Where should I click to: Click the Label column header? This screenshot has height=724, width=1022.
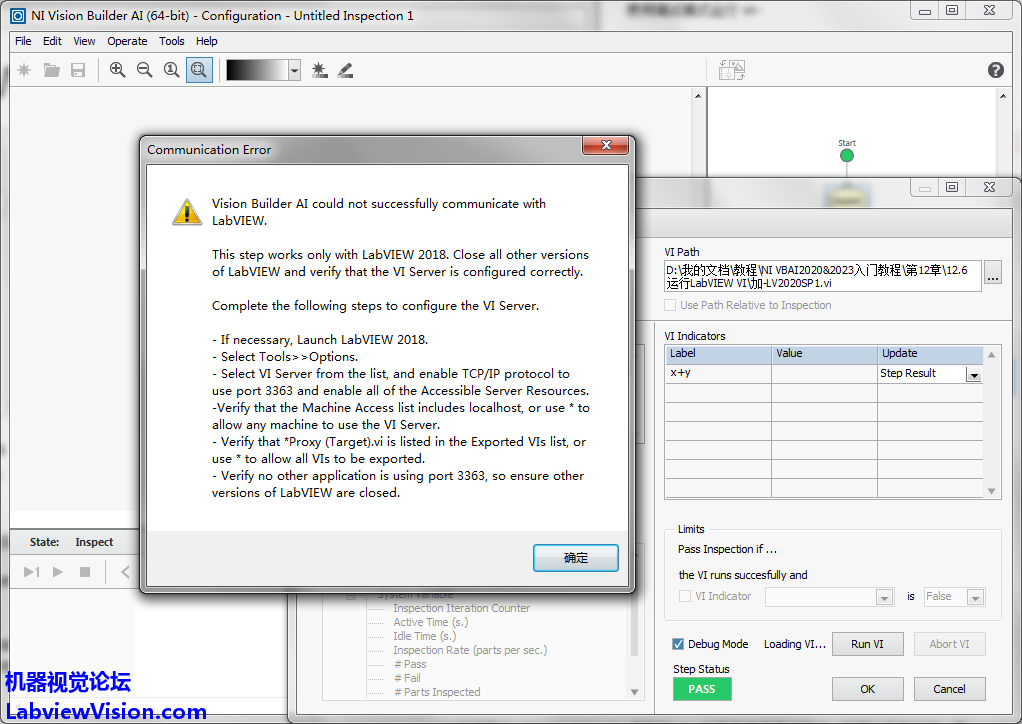[718, 354]
